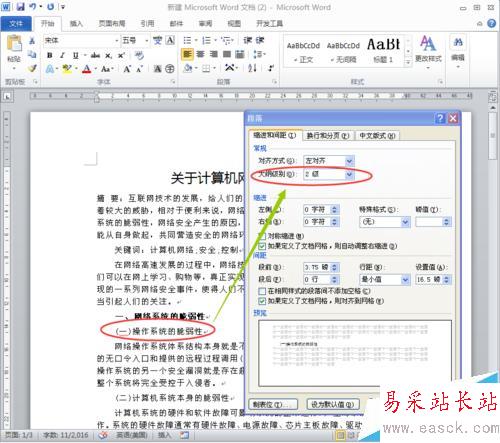The width and height of the screenshot is (500, 443).
Task: Adjust left indent spinner
Action: 334,210
